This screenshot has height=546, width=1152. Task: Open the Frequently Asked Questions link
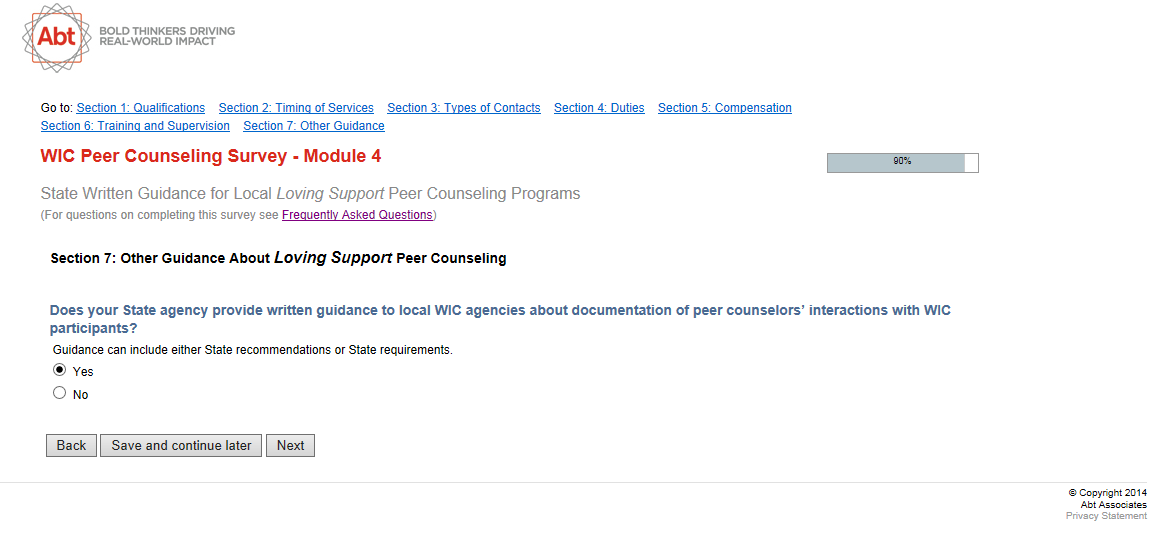[357, 215]
